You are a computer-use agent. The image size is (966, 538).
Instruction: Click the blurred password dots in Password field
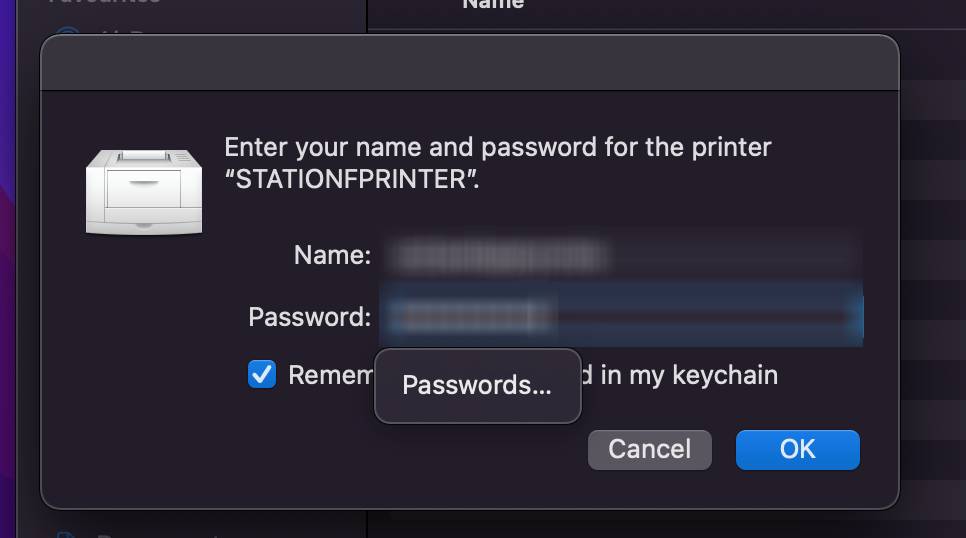[x=476, y=317]
